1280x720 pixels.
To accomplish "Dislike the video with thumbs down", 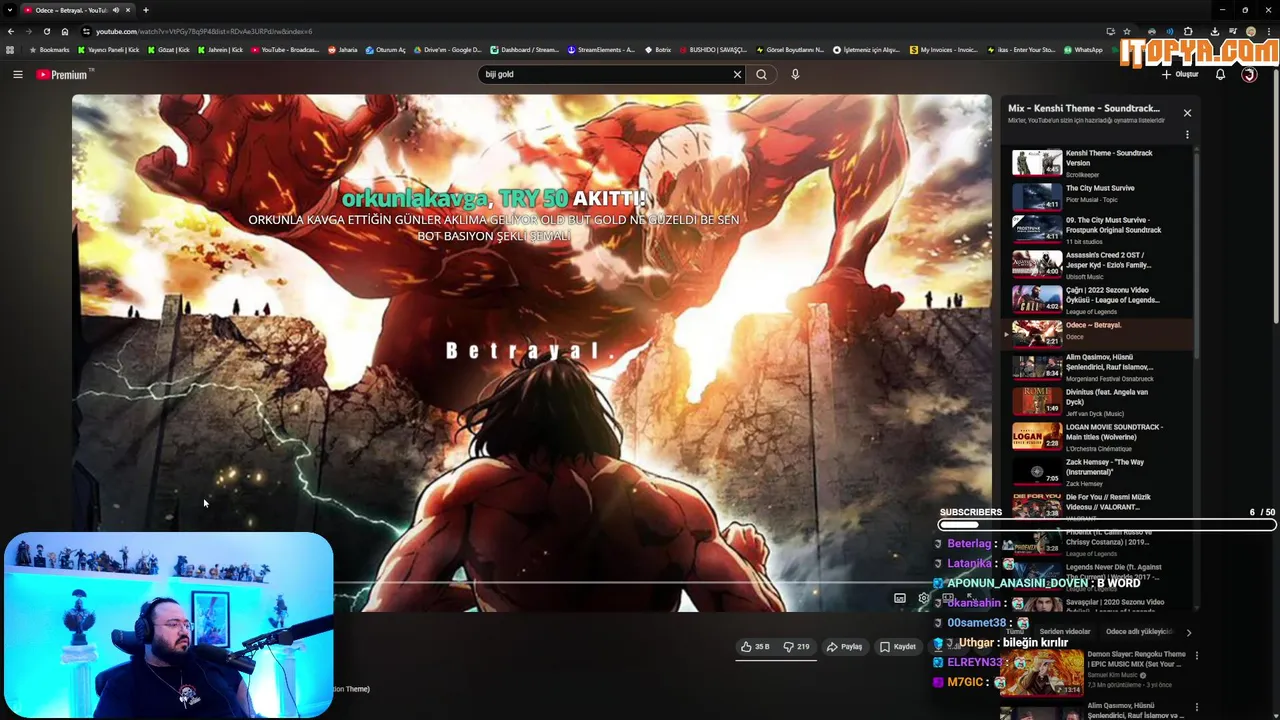I will [x=797, y=647].
